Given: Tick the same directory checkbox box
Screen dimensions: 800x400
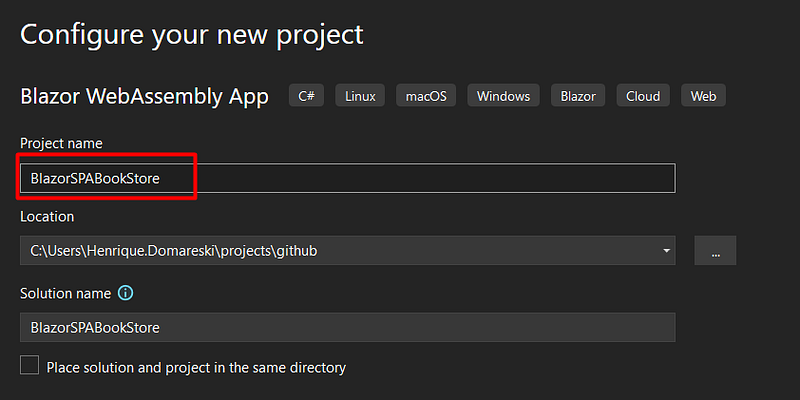Looking at the screenshot, I should coord(30,366).
